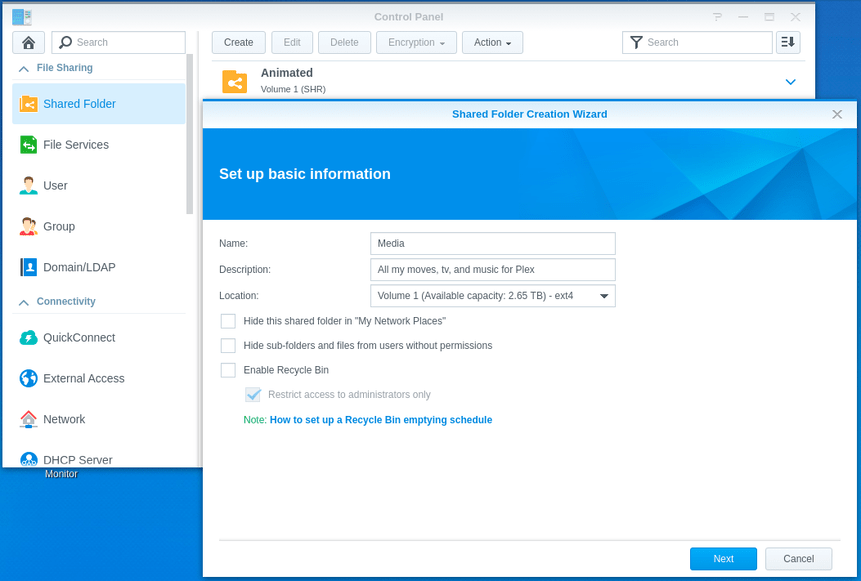The width and height of the screenshot is (861, 581).
Task: Close the Shared Folder Creation Wizard
Action: coord(837,114)
